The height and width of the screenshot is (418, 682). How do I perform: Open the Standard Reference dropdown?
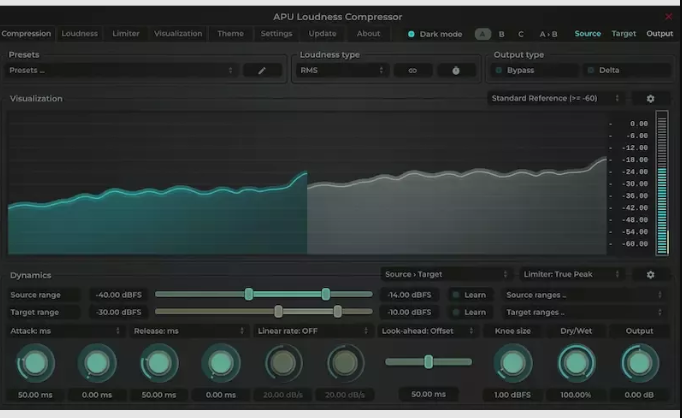556,99
